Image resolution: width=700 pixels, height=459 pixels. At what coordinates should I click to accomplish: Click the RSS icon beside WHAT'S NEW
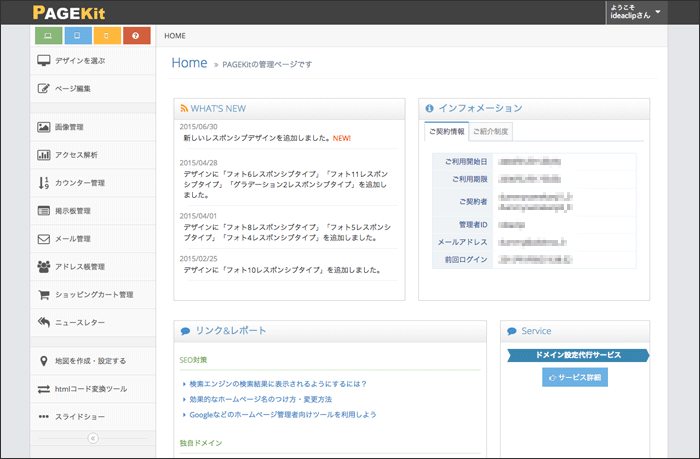(184, 108)
